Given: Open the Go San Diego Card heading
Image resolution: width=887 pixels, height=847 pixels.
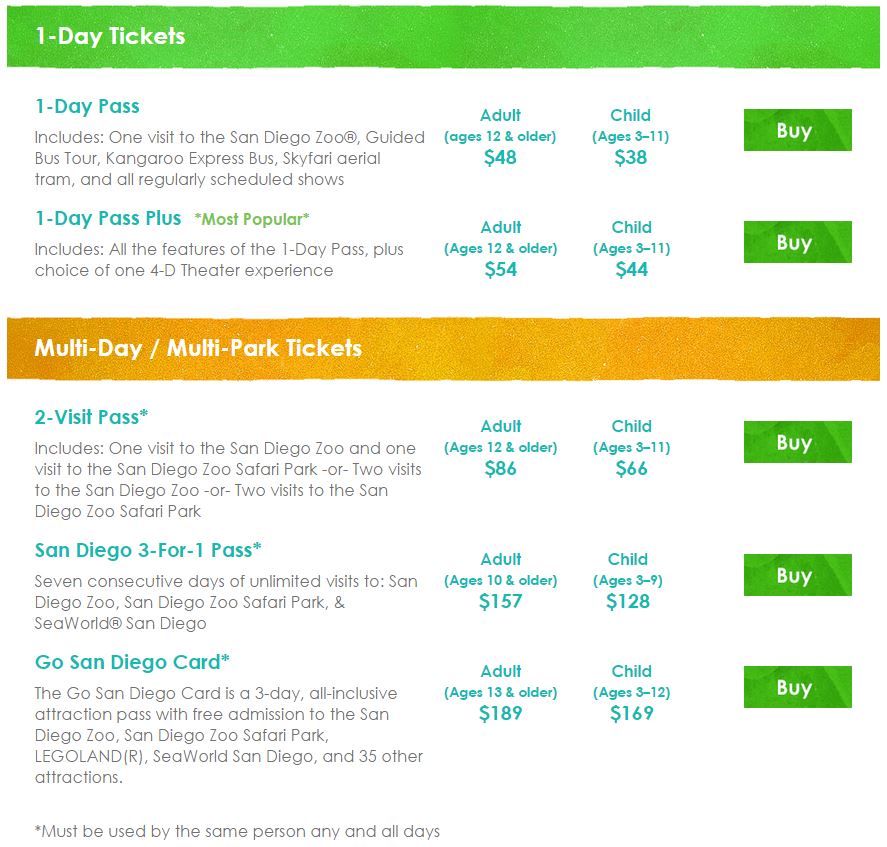Looking at the screenshot, I should click(x=132, y=662).
